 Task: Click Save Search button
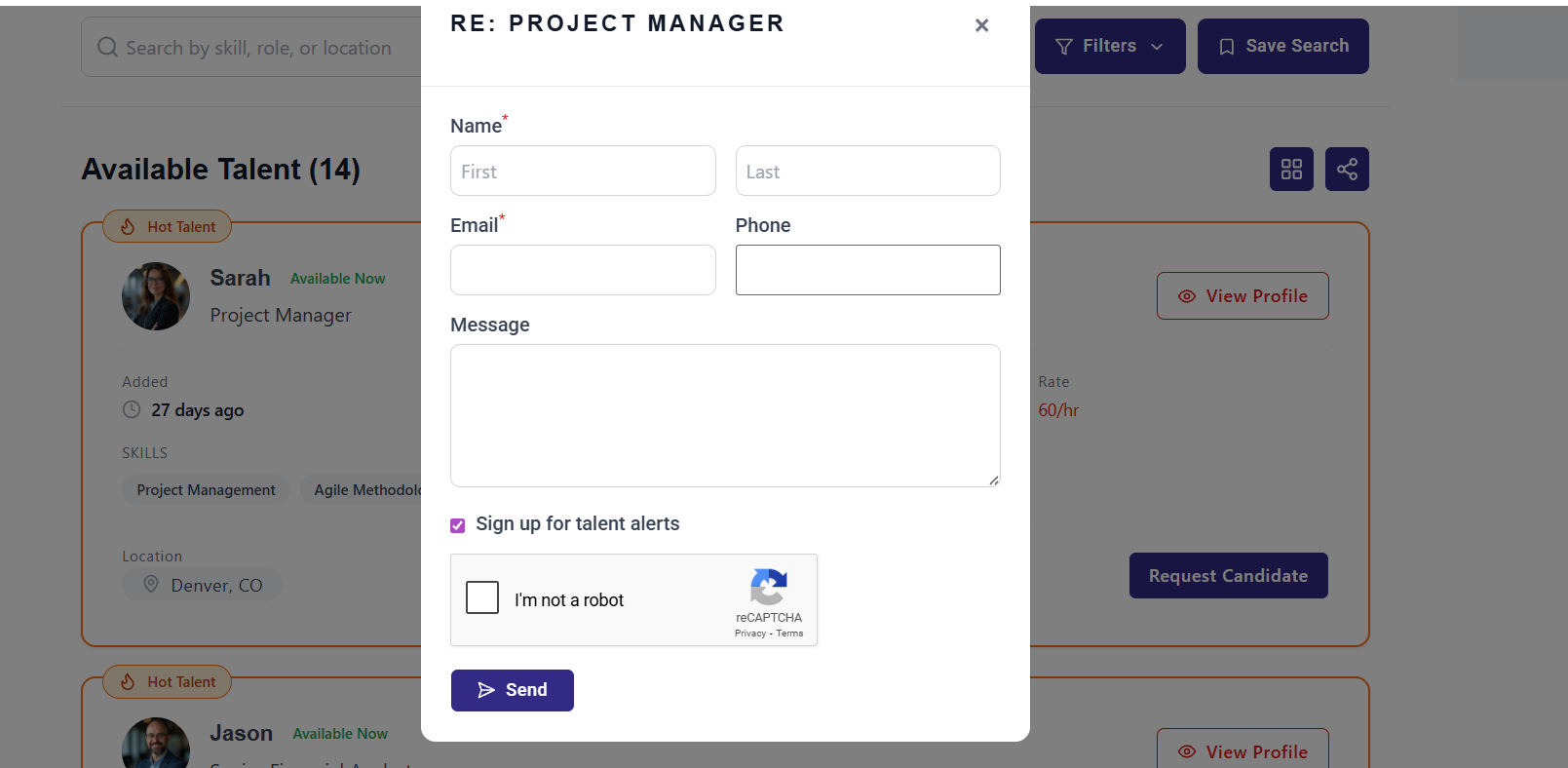tap(1282, 47)
